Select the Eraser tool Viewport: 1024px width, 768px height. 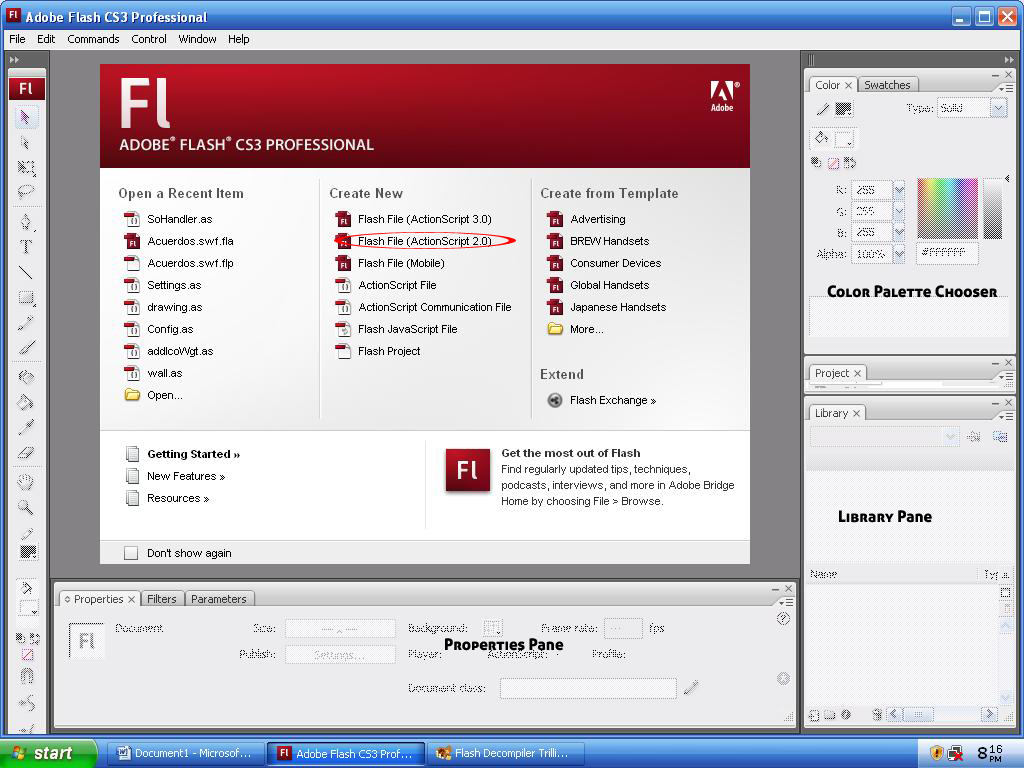click(x=26, y=452)
